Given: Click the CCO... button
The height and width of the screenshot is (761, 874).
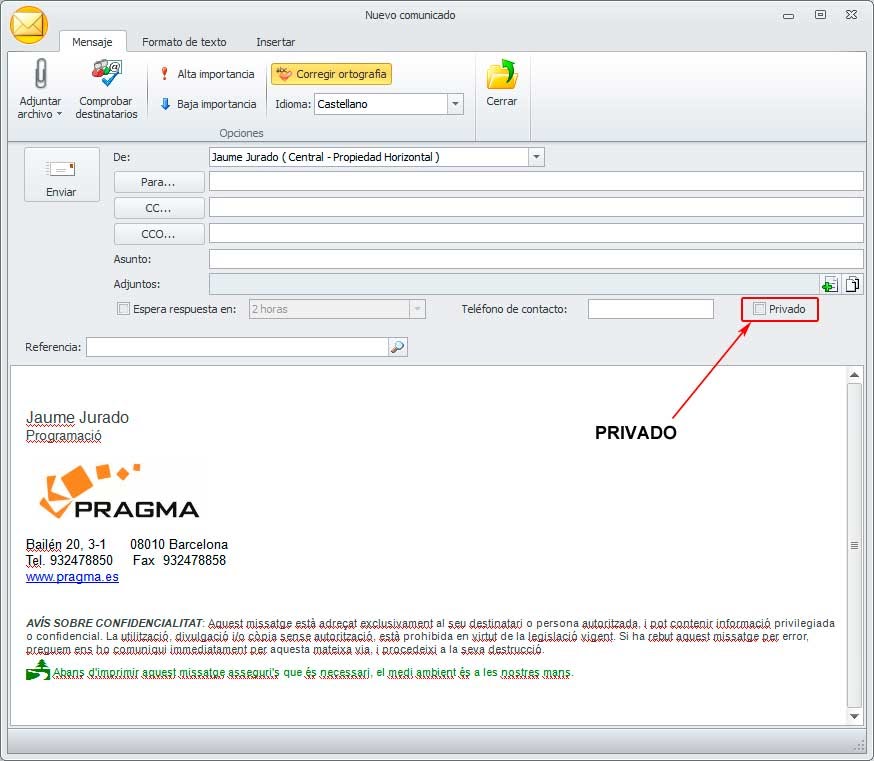Looking at the screenshot, I should [x=159, y=234].
